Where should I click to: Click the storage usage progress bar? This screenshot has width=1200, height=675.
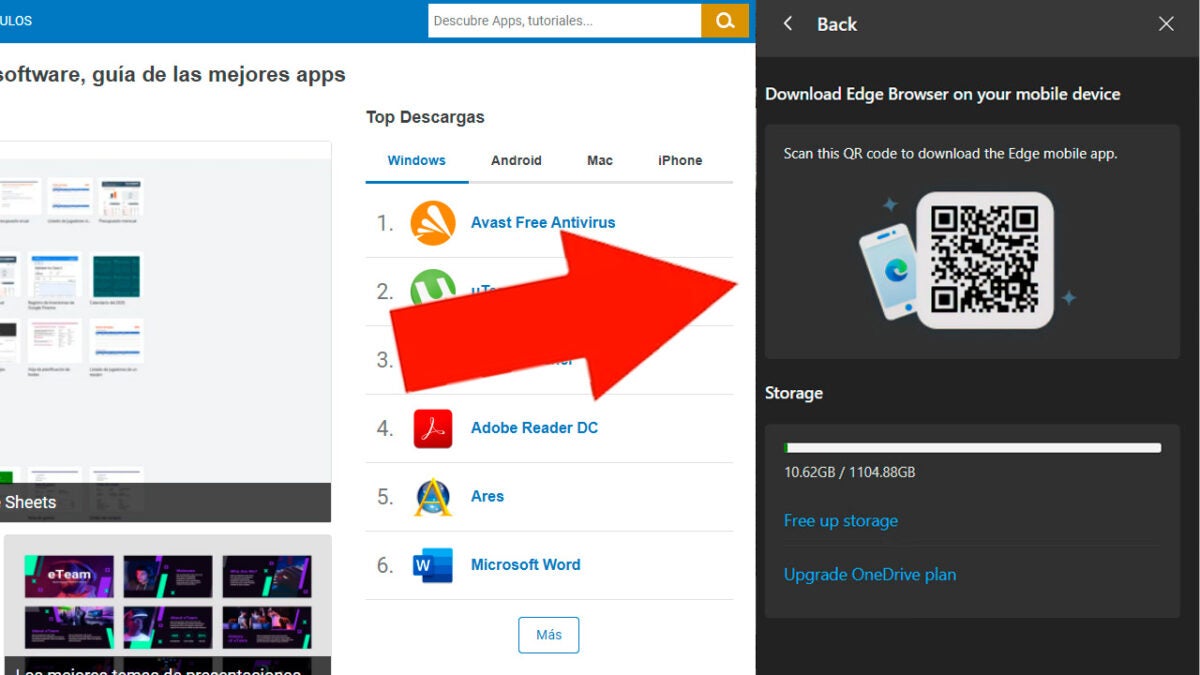coord(973,448)
